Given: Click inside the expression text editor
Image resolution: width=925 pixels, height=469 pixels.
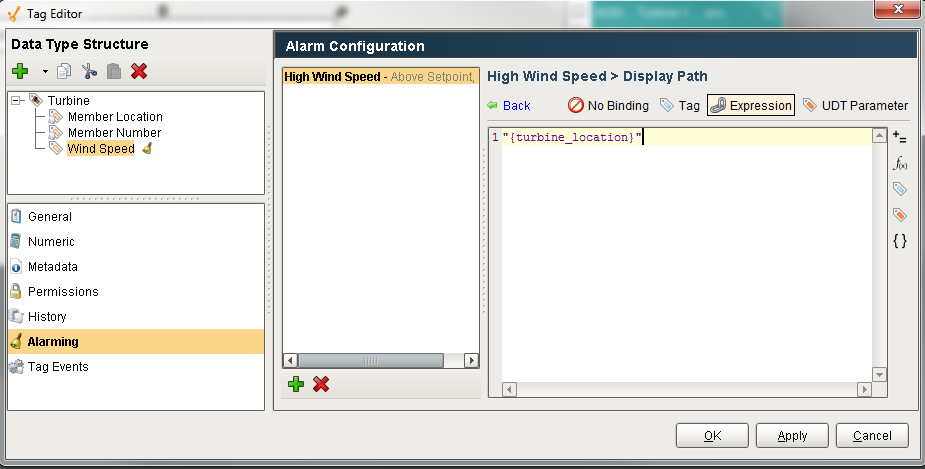Looking at the screenshot, I should [x=687, y=255].
